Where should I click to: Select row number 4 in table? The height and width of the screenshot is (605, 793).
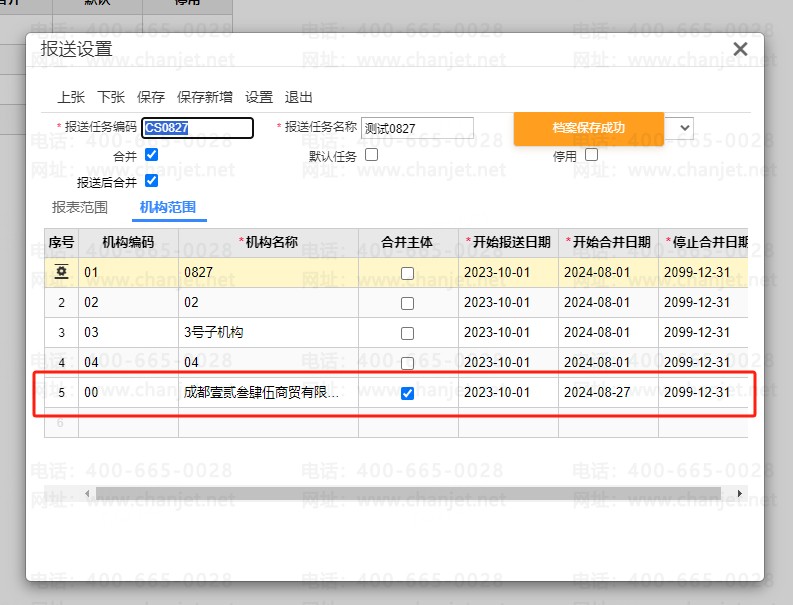[61, 362]
